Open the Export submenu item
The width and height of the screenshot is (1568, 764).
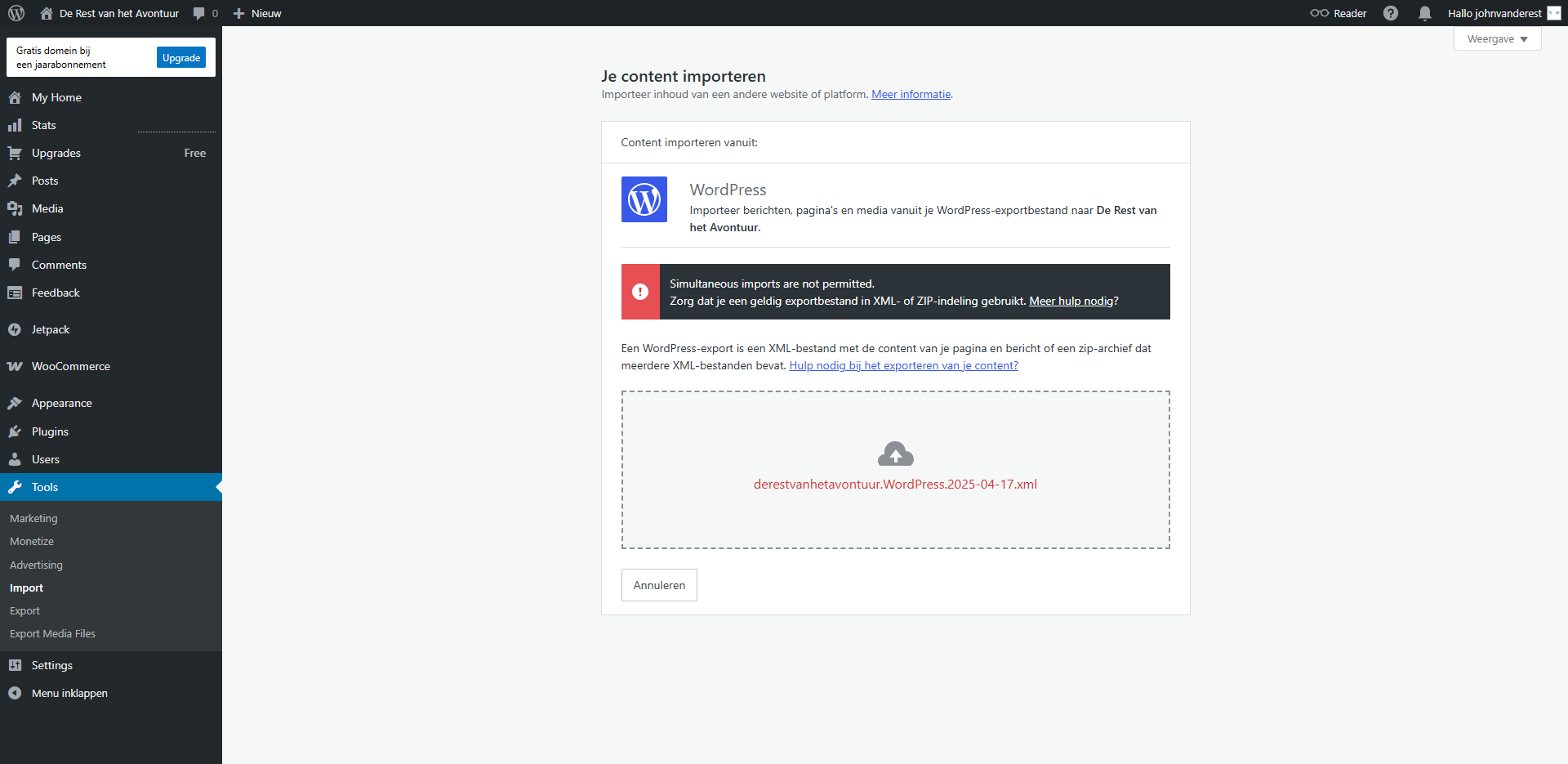tap(24, 610)
